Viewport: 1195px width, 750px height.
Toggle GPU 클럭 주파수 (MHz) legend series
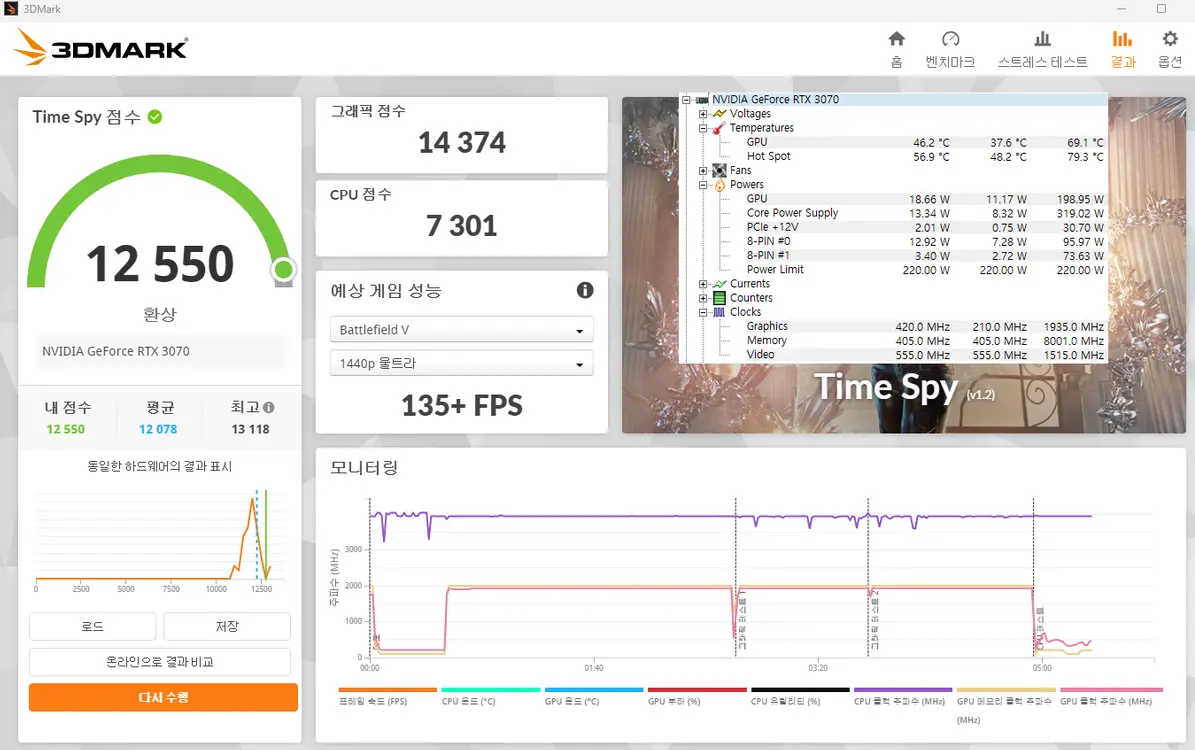click(x=1110, y=697)
